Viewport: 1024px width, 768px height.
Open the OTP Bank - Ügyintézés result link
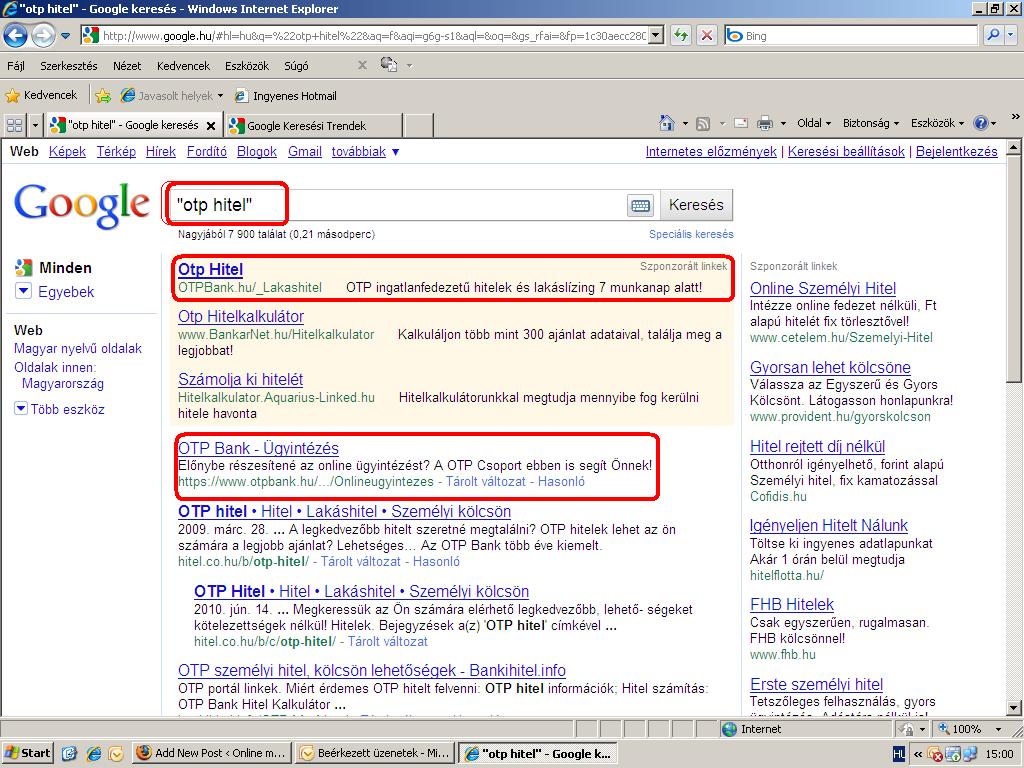258,448
